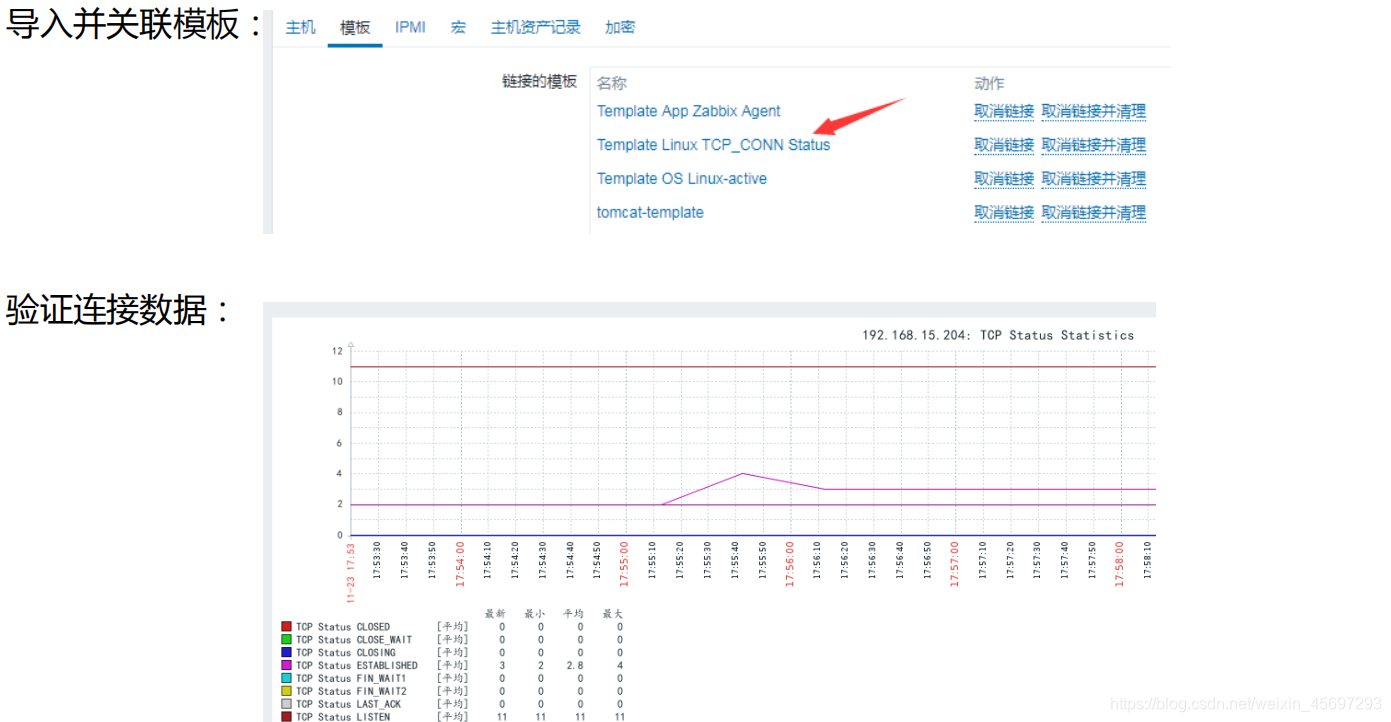Click the ESTABLISHED average value 2.8
1391x722 pixels.
[x=576, y=666]
